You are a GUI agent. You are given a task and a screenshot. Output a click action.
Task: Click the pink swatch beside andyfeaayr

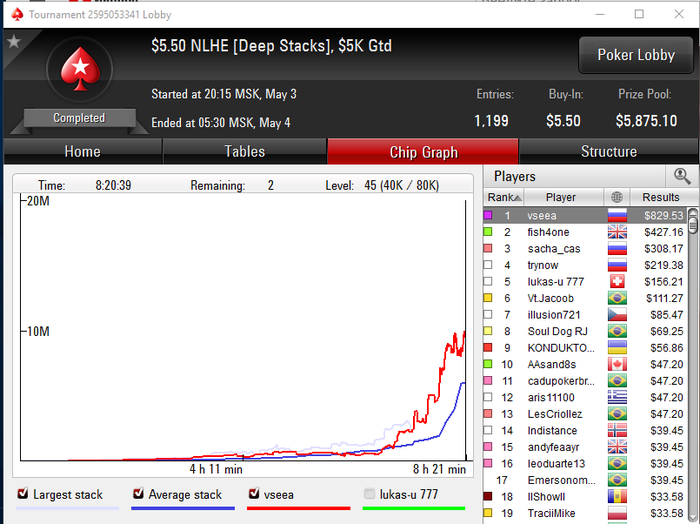[x=488, y=446]
